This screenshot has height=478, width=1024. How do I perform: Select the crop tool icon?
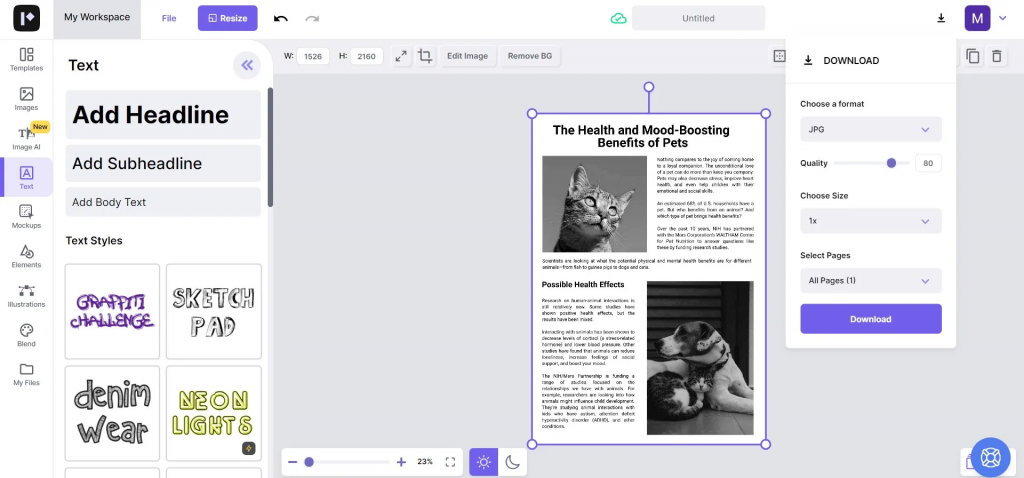(x=425, y=56)
